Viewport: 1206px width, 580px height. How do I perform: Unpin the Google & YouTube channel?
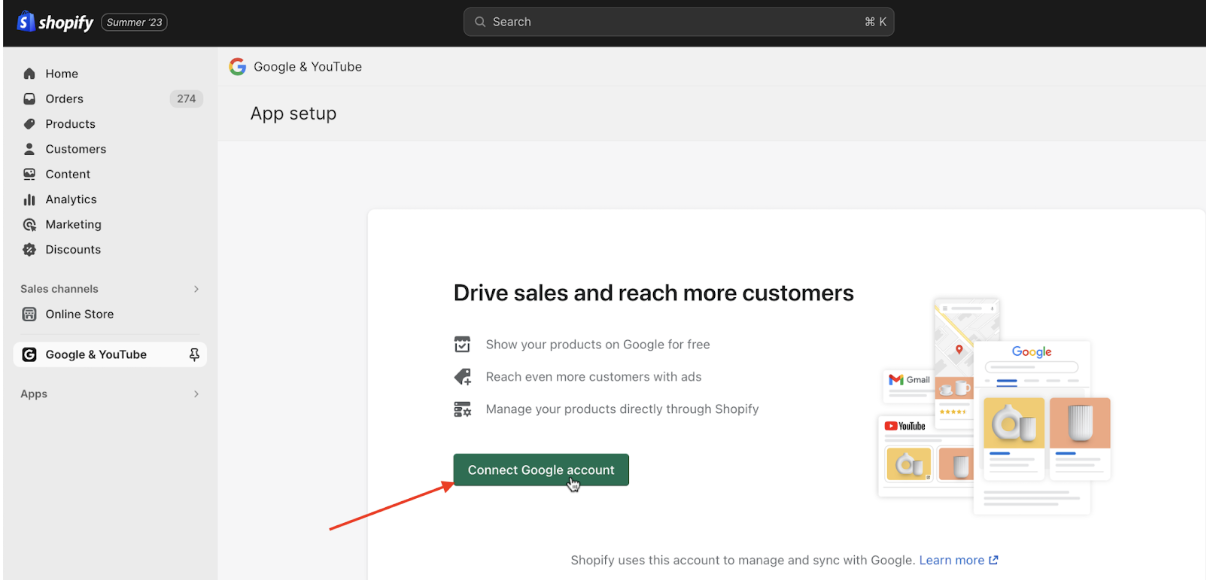click(x=194, y=354)
